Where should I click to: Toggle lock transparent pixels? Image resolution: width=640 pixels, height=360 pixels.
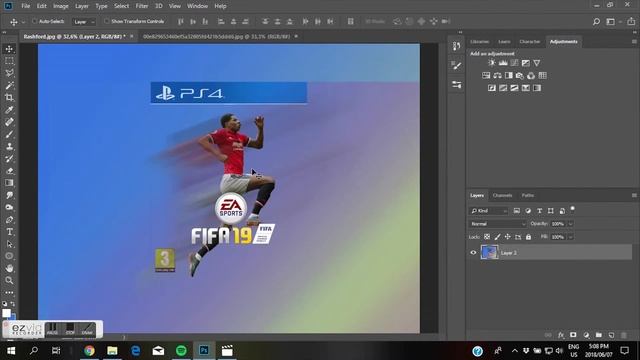(487, 237)
